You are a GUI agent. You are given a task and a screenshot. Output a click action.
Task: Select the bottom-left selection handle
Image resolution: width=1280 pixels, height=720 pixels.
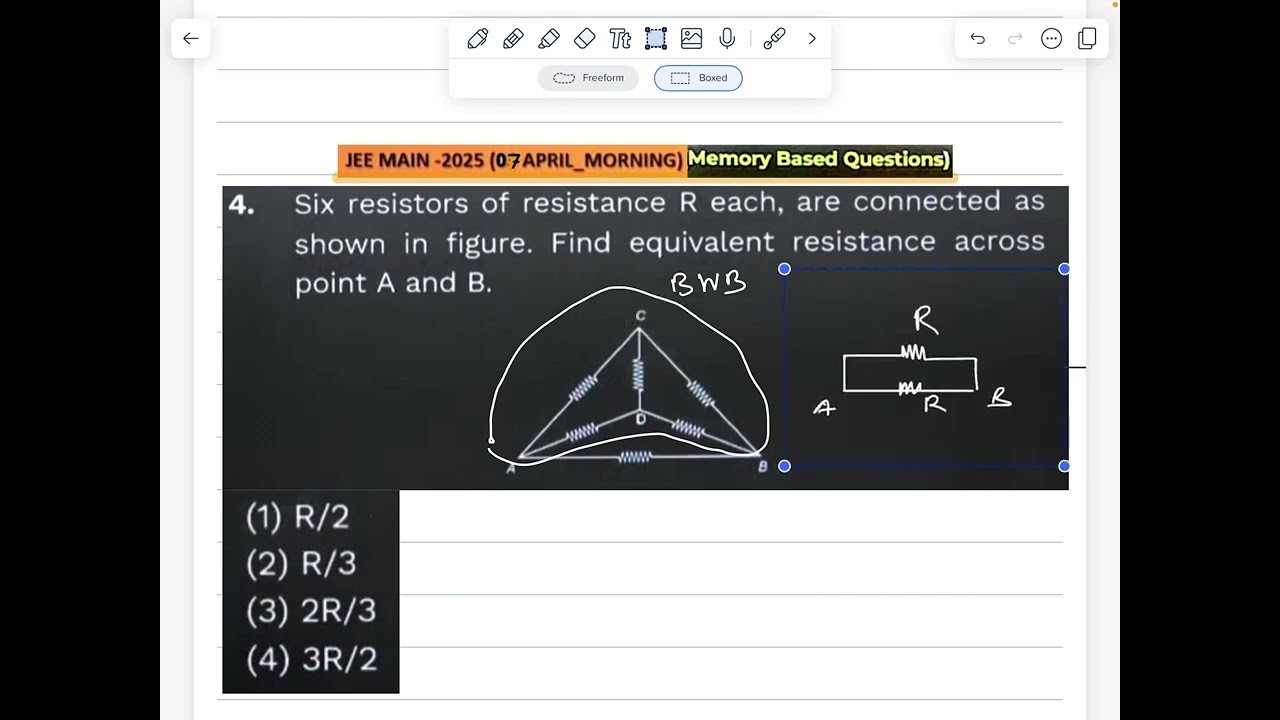pos(784,466)
